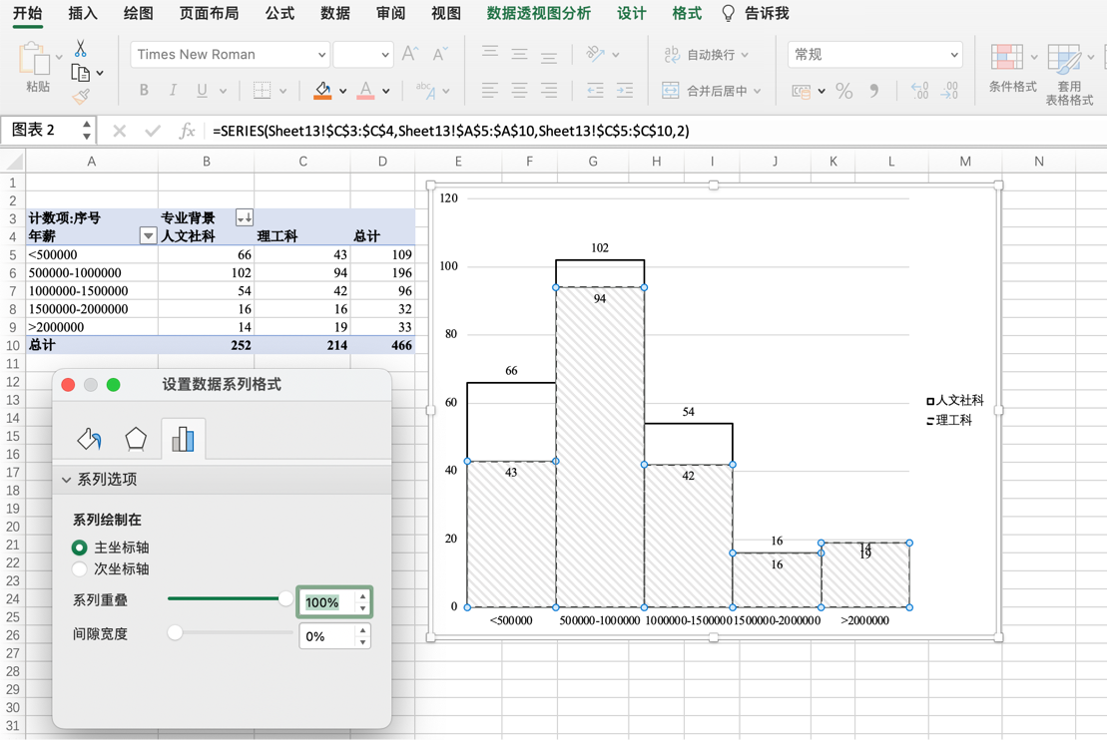Image resolution: width=1112 pixels, height=742 pixels.
Task: Click the Conditional Formatting (条件格式) icon
Action: [1012, 67]
